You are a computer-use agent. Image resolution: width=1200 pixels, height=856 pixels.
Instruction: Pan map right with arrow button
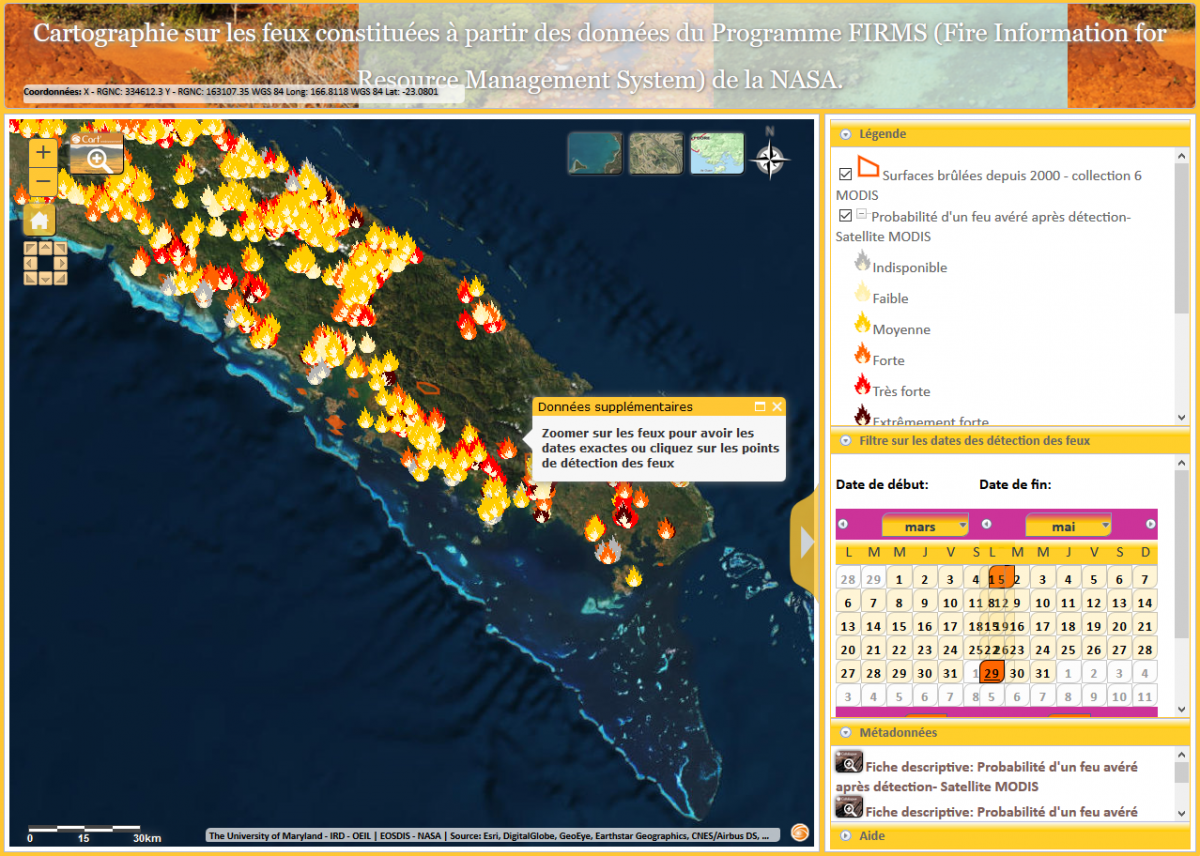(60, 263)
